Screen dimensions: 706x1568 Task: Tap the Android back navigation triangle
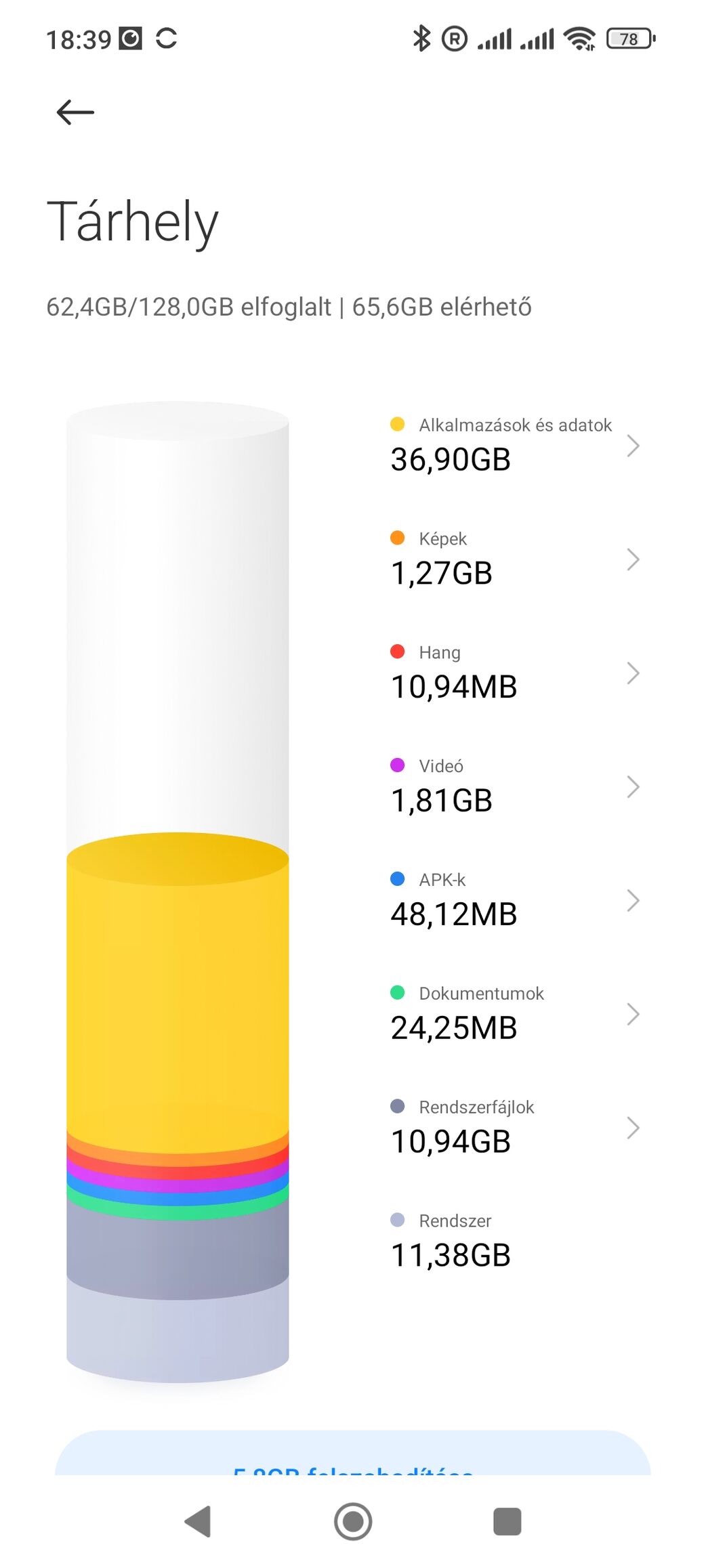click(x=198, y=1521)
